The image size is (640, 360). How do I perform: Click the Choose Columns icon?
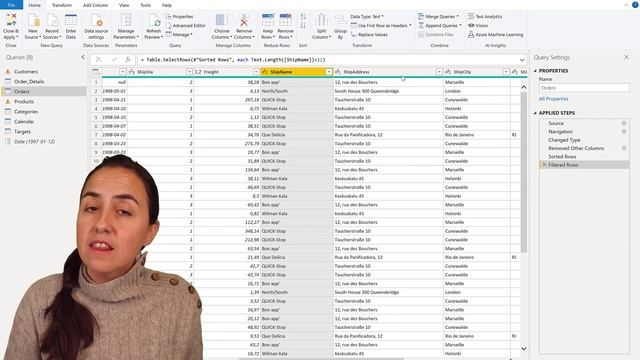[222, 20]
